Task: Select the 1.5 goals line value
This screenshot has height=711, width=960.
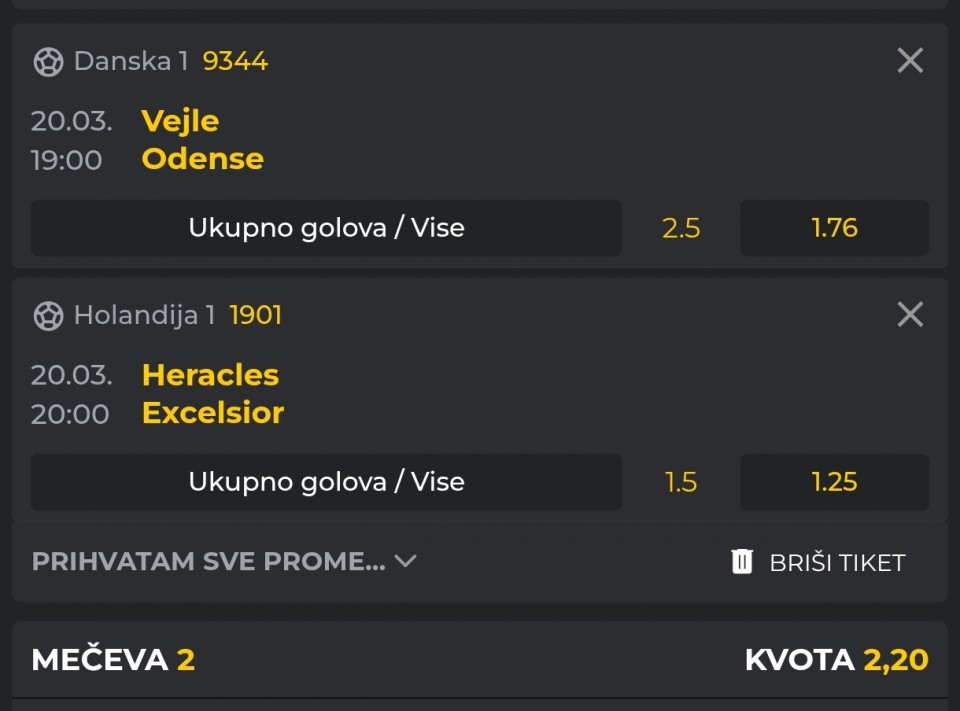Action: click(x=681, y=482)
